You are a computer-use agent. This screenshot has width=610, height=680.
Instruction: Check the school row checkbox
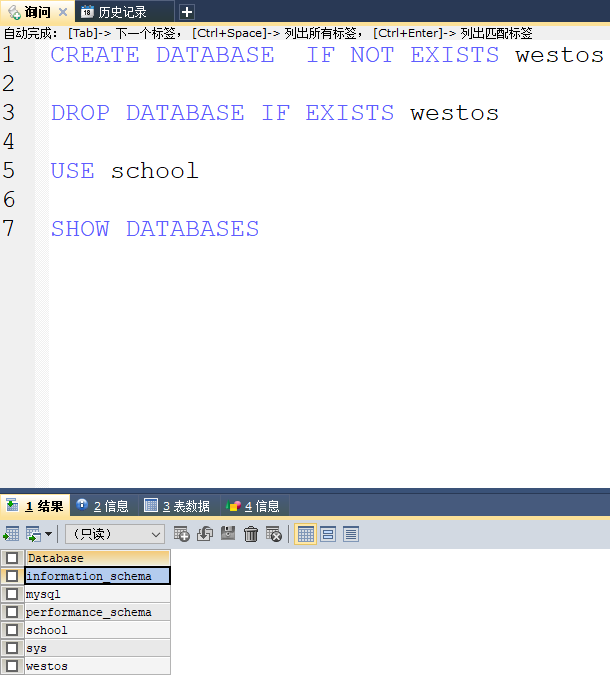(12, 630)
